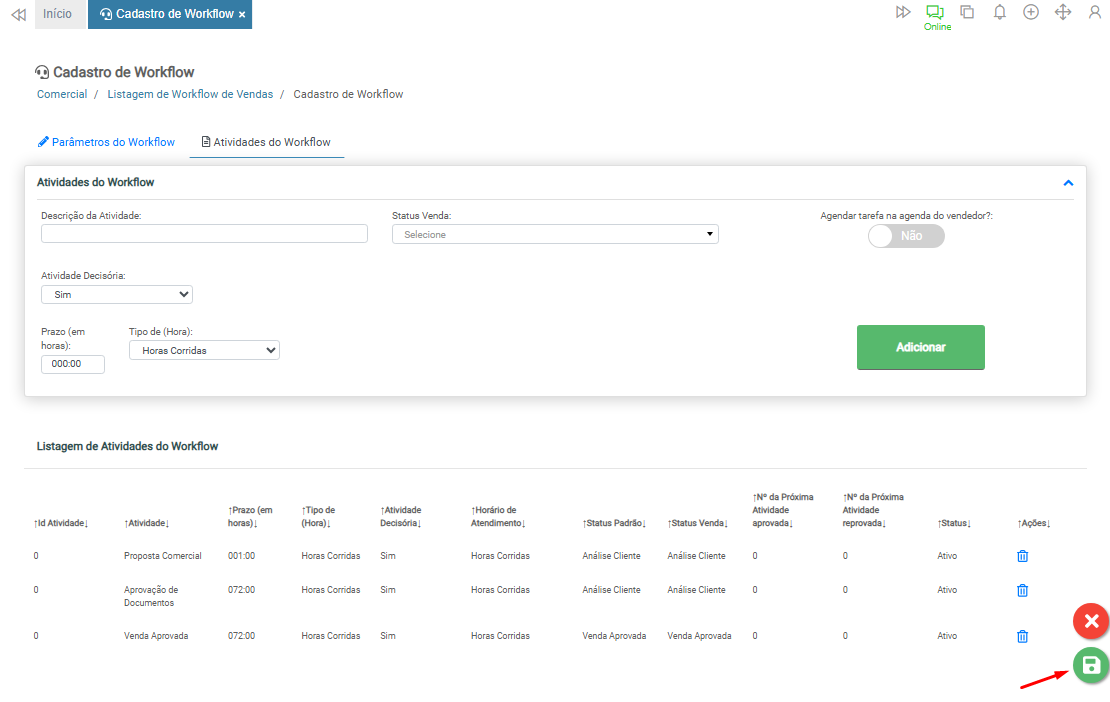
Task: Delete the Aprovação de Documentos activity row
Action: pyautogui.click(x=1022, y=590)
